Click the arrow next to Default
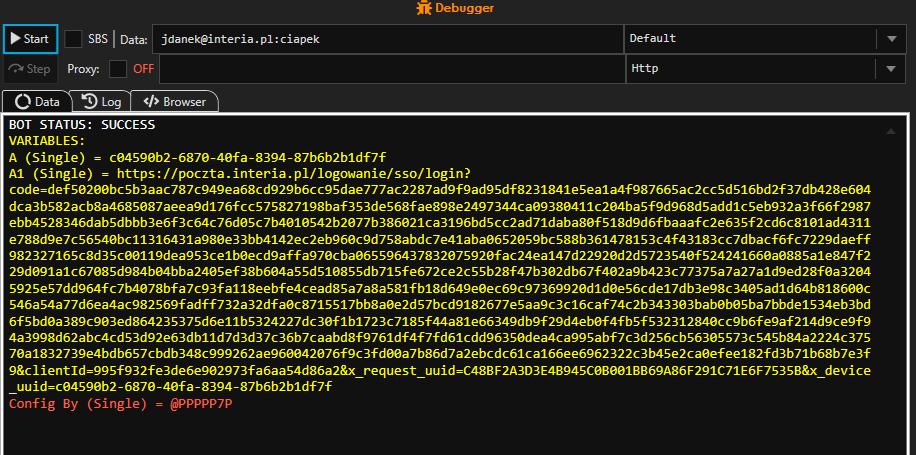The image size is (916, 455). (890, 39)
